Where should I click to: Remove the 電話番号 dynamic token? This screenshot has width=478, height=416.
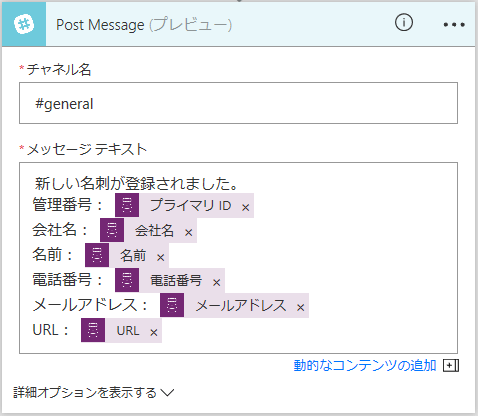tap(217, 283)
